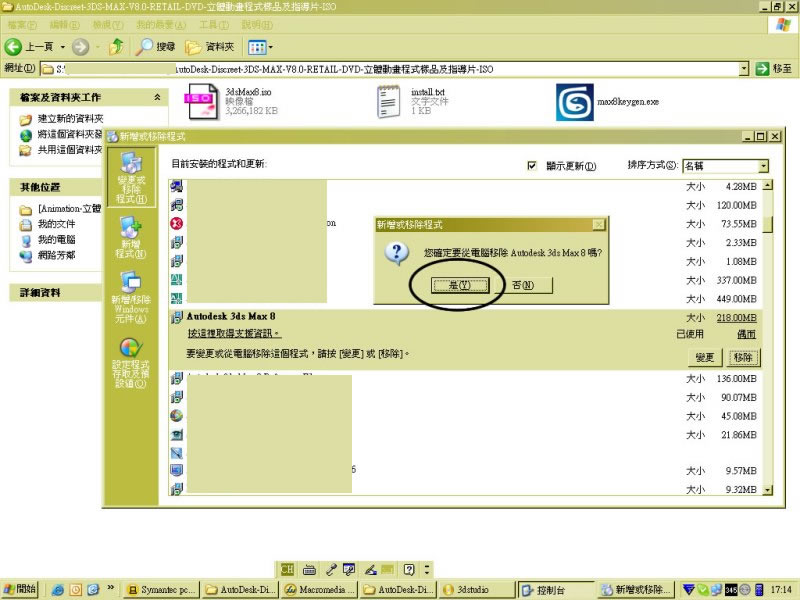
Task: Click the green Back (上一頁) arrow icon
Action: pyautogui.click(x=13, y=47)
